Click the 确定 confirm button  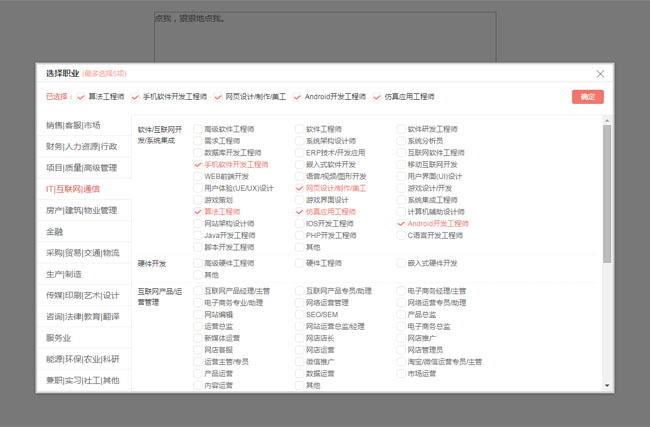pyautogui.click(x=587, y=97)
